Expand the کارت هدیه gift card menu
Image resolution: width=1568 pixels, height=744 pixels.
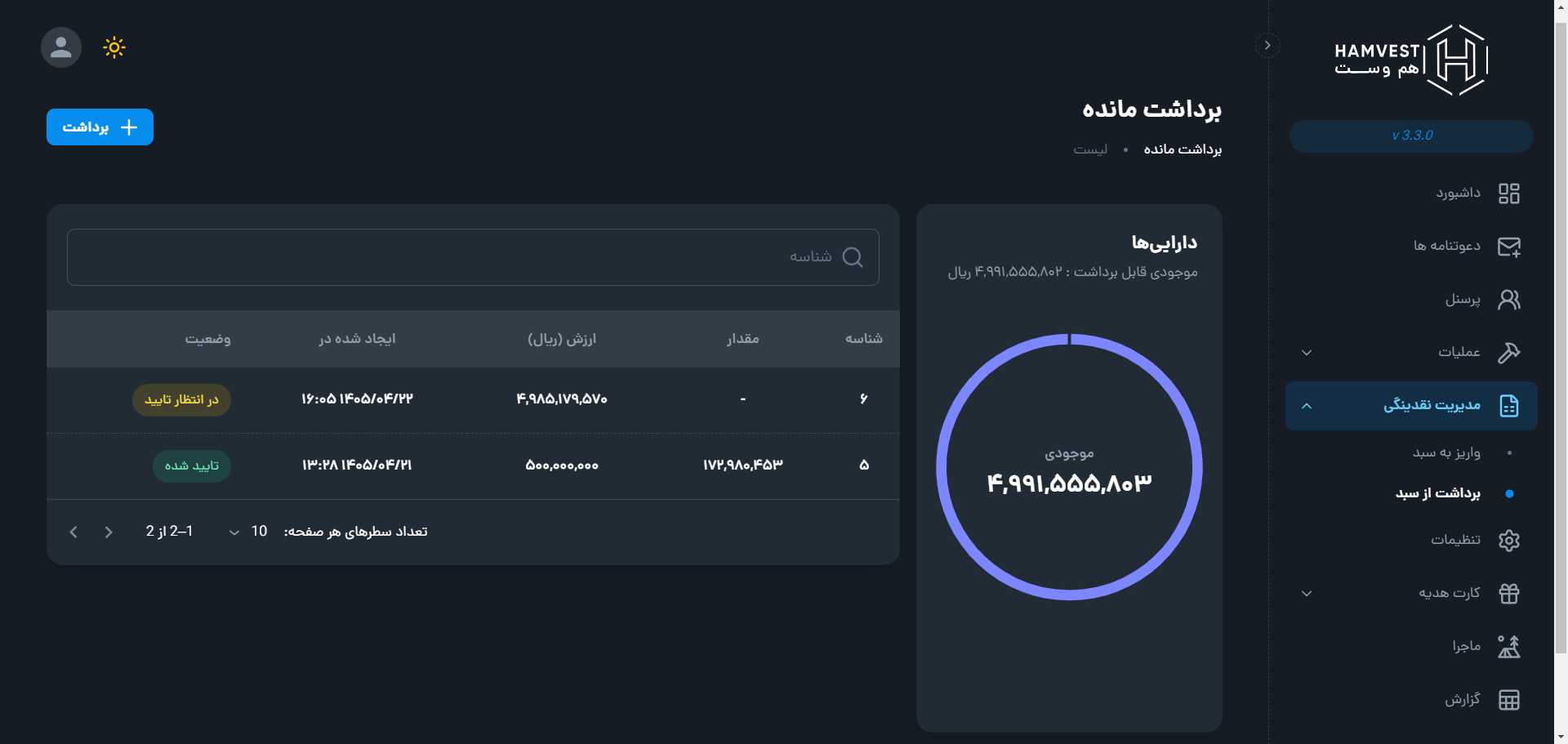[1307, 594]
